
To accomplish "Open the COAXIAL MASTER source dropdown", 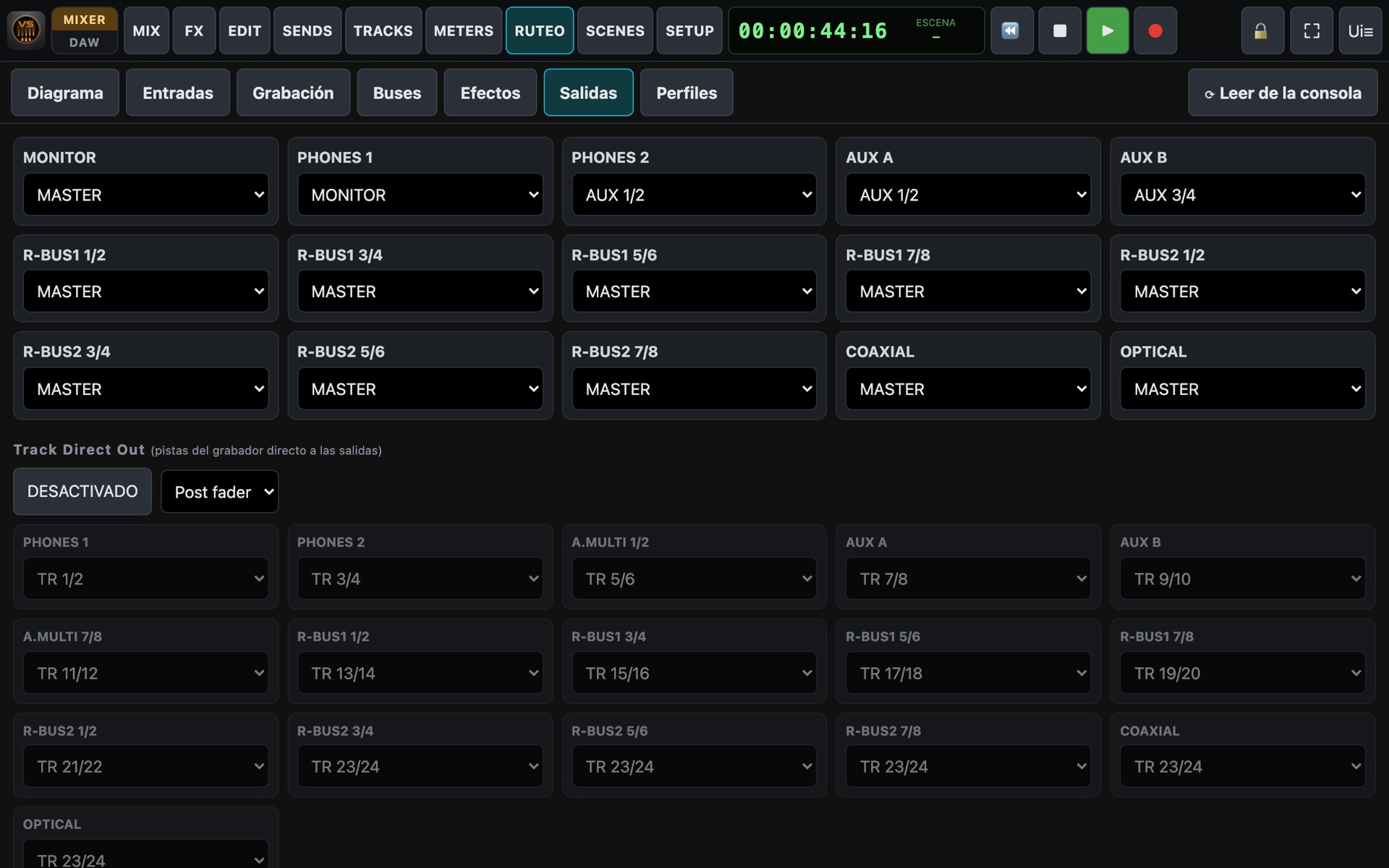I will tap(968, 389).
